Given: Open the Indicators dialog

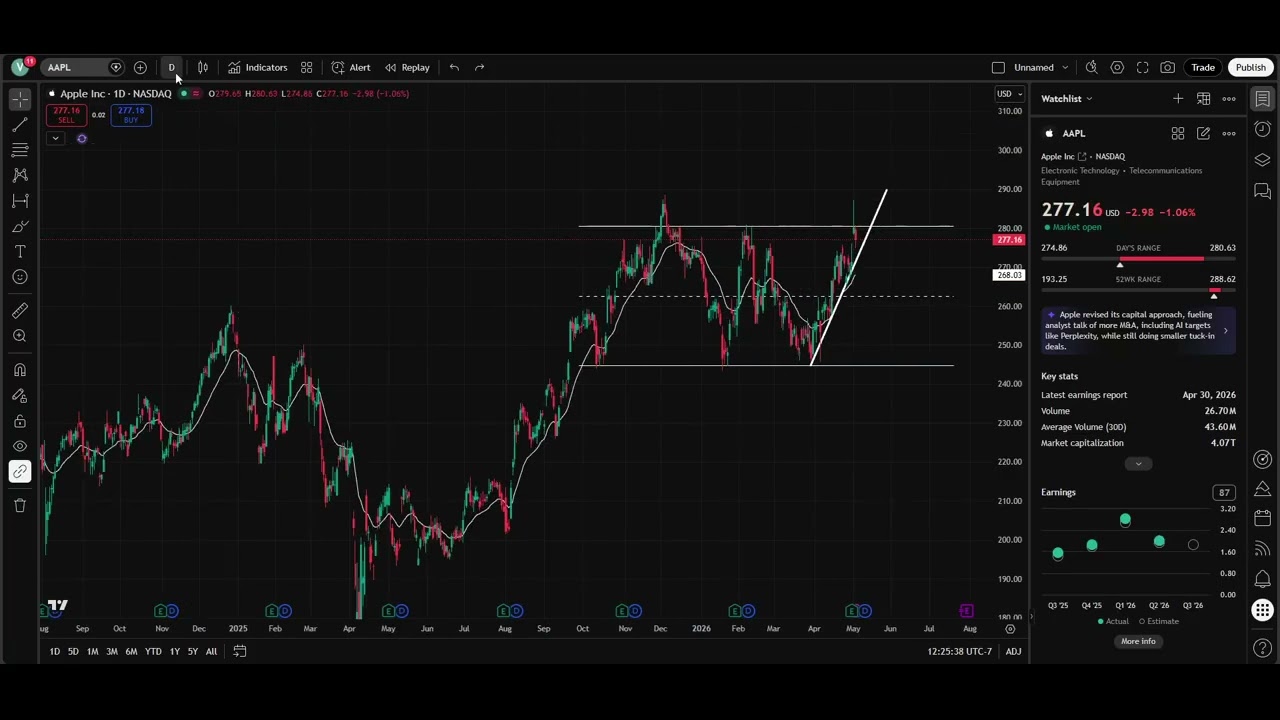Looking at the screenshot, I should click(x=257, y=67).
